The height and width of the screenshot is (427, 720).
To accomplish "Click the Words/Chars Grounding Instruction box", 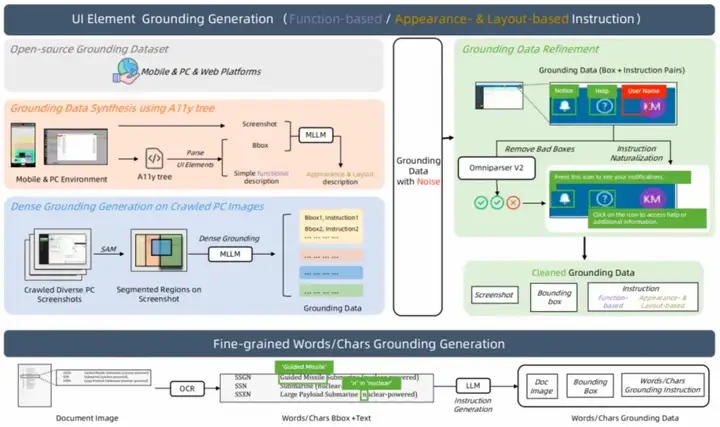I will point(663,385).
